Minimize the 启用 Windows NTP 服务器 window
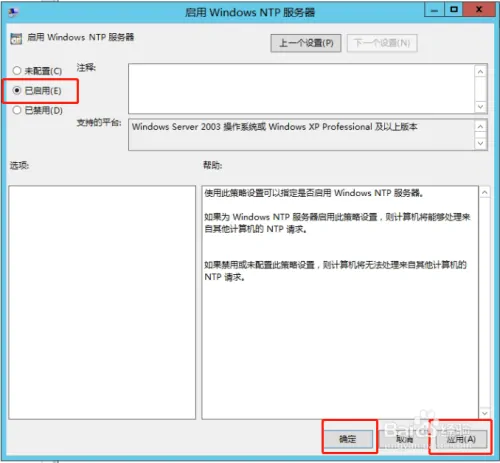Viewport: 500px width, 463px height. [x=434, y=10]
